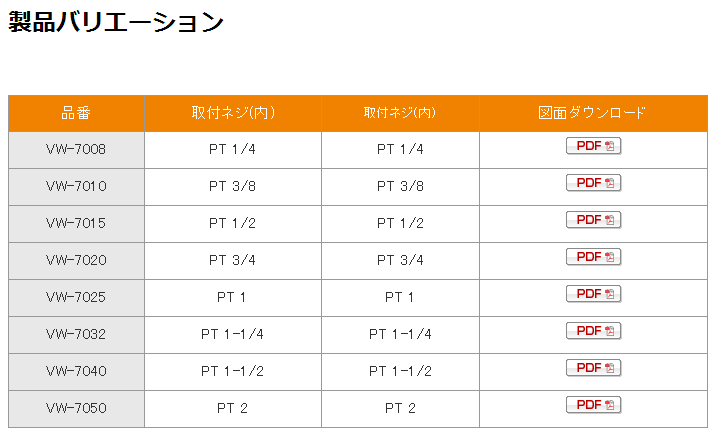Click the second PT 1-1/2 cell
The height and width of the screenshot is (432, 722).
[400, 372]
